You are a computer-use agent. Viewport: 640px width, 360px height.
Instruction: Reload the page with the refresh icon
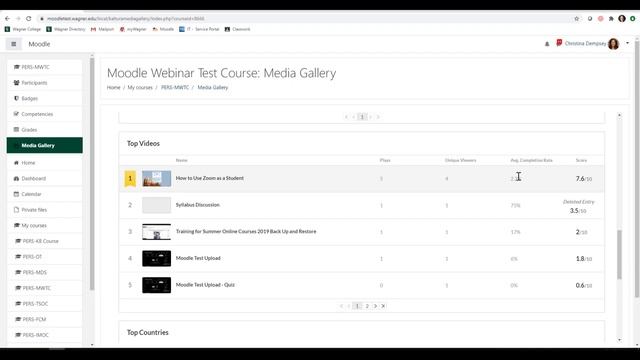(x=29, y=19)
